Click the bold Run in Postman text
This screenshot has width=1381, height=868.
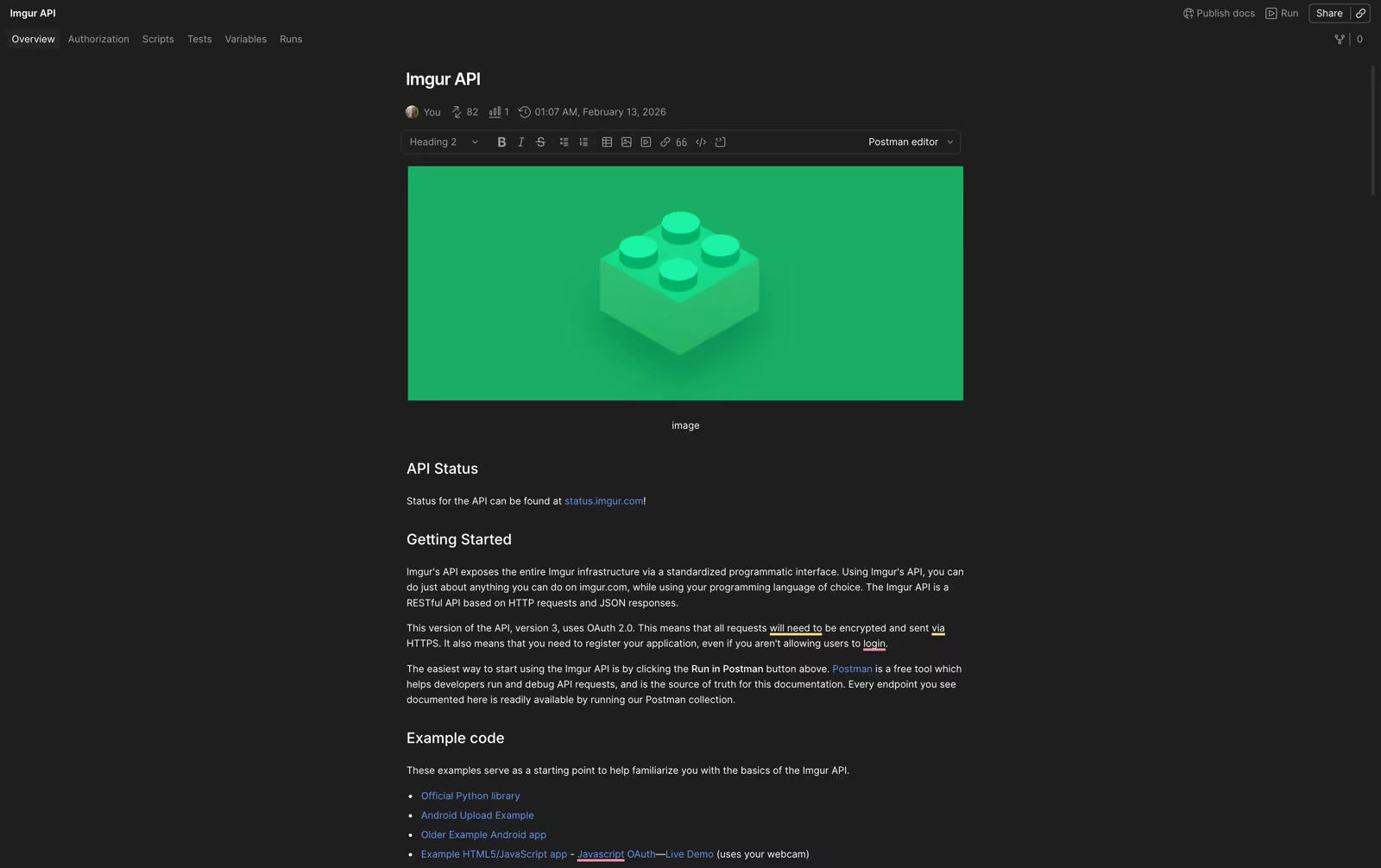pos(727,670)
